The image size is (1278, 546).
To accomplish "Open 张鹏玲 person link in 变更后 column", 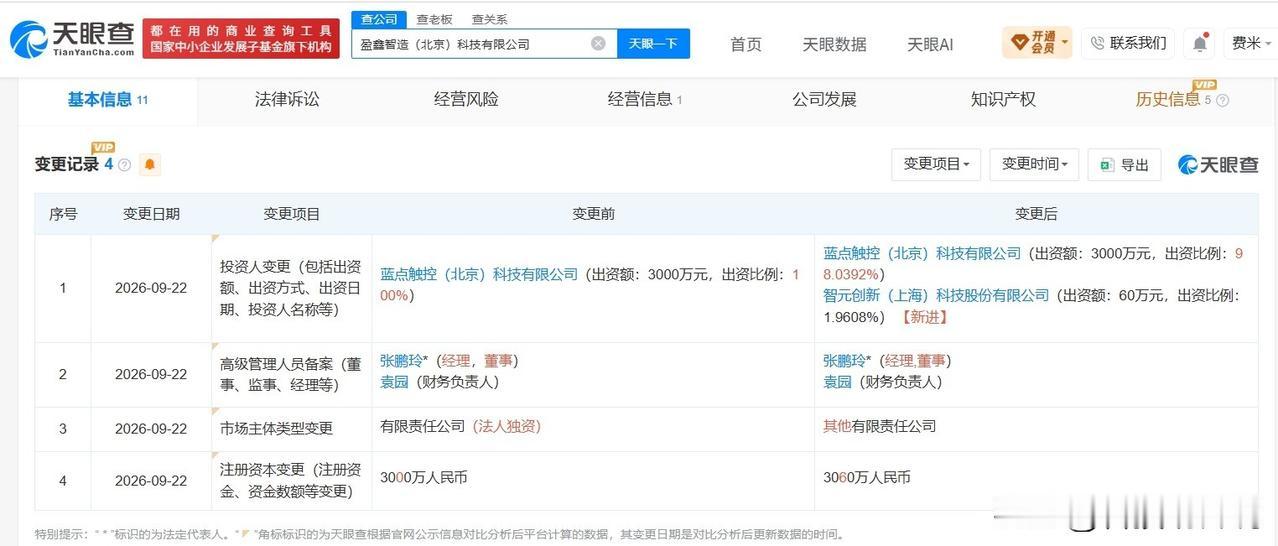I will (844, 361).
